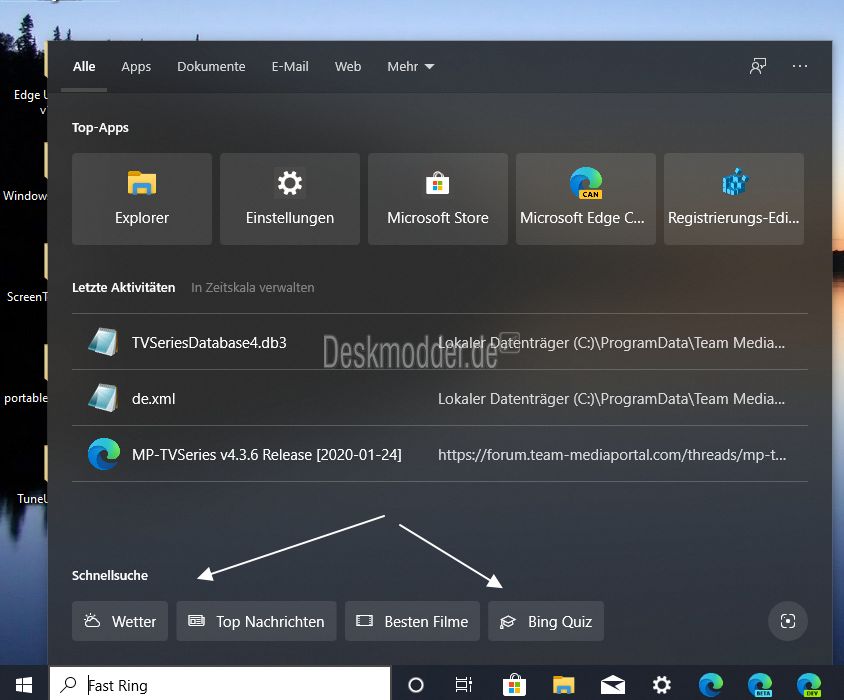Click the feedback icon in search header

click(x=758, y=66)
